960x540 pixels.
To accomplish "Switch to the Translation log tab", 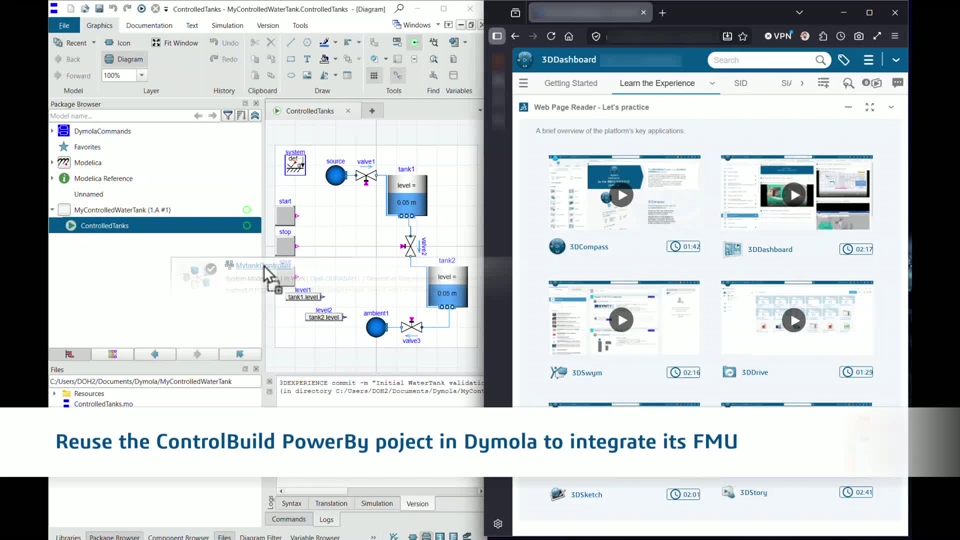I will point(331,503).
